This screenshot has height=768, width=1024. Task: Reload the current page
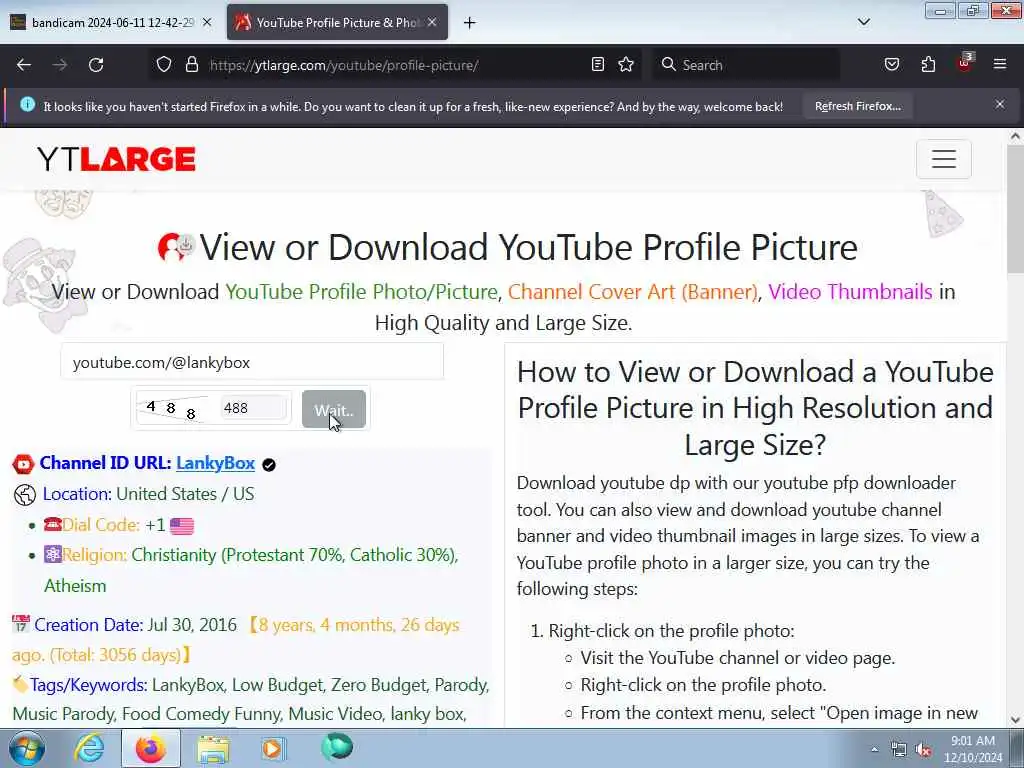[96, 65]
